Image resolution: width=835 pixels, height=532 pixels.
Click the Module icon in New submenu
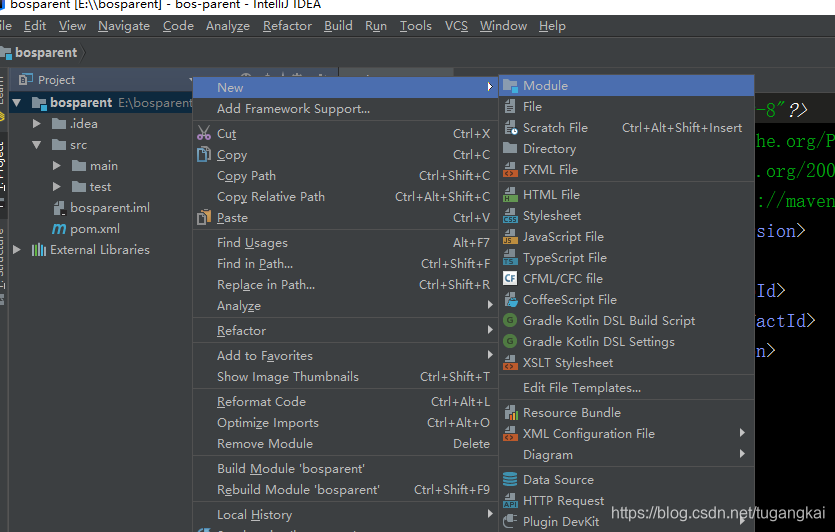tap(510, 86)
